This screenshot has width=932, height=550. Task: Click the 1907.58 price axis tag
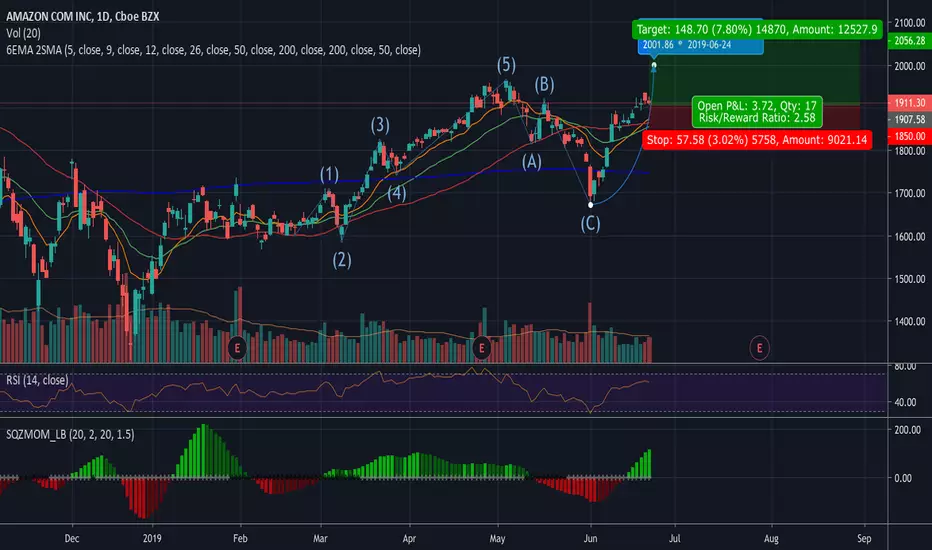[x=909, y=120]
